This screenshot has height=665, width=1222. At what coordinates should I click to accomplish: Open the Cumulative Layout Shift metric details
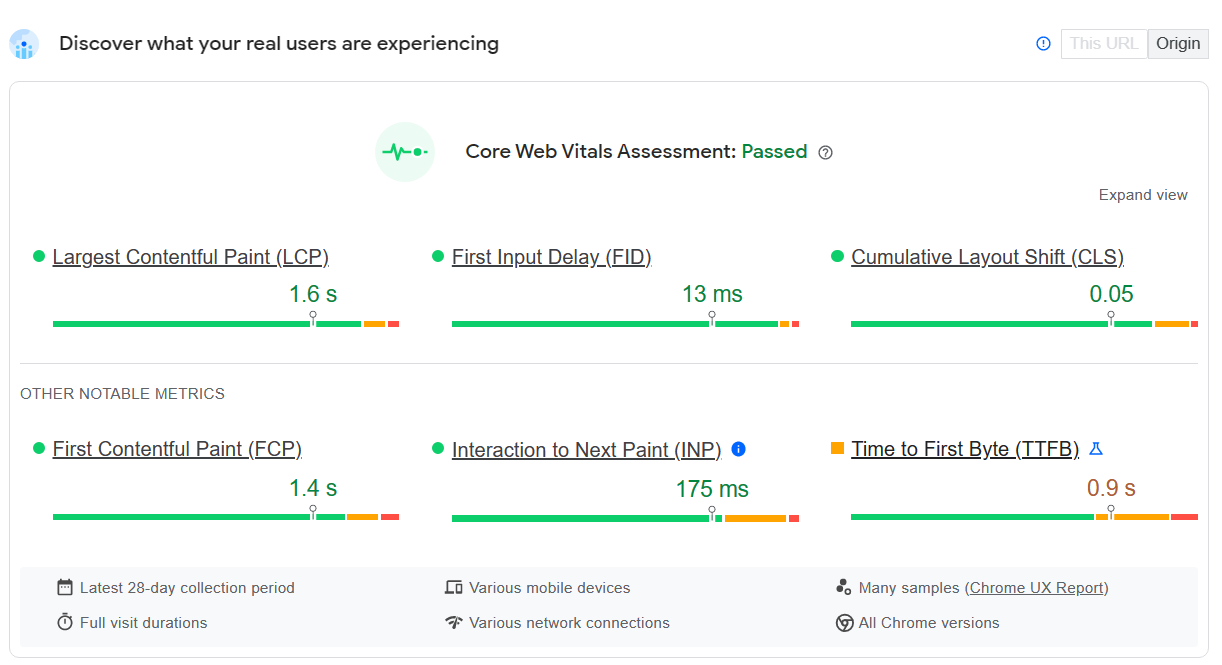pos(987,257)
